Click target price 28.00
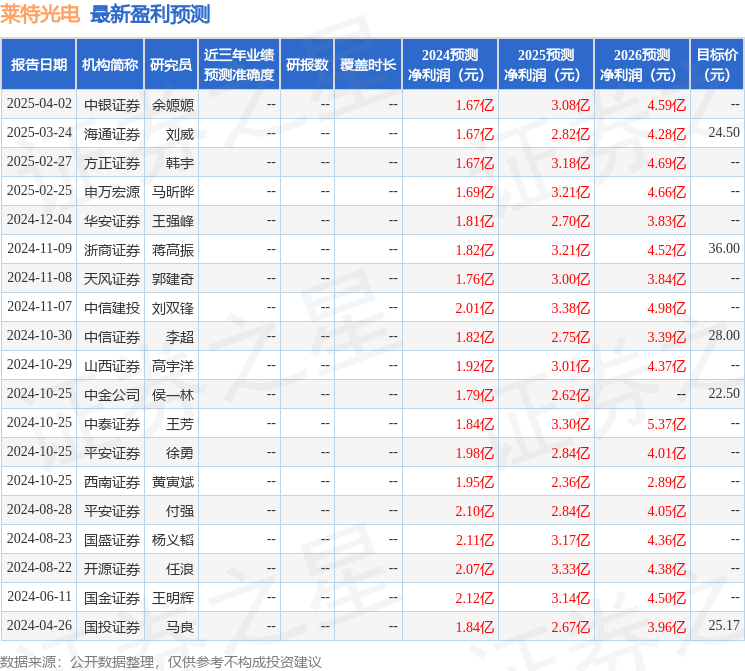This screenshot has width=745, height=671. click(724, 336)
